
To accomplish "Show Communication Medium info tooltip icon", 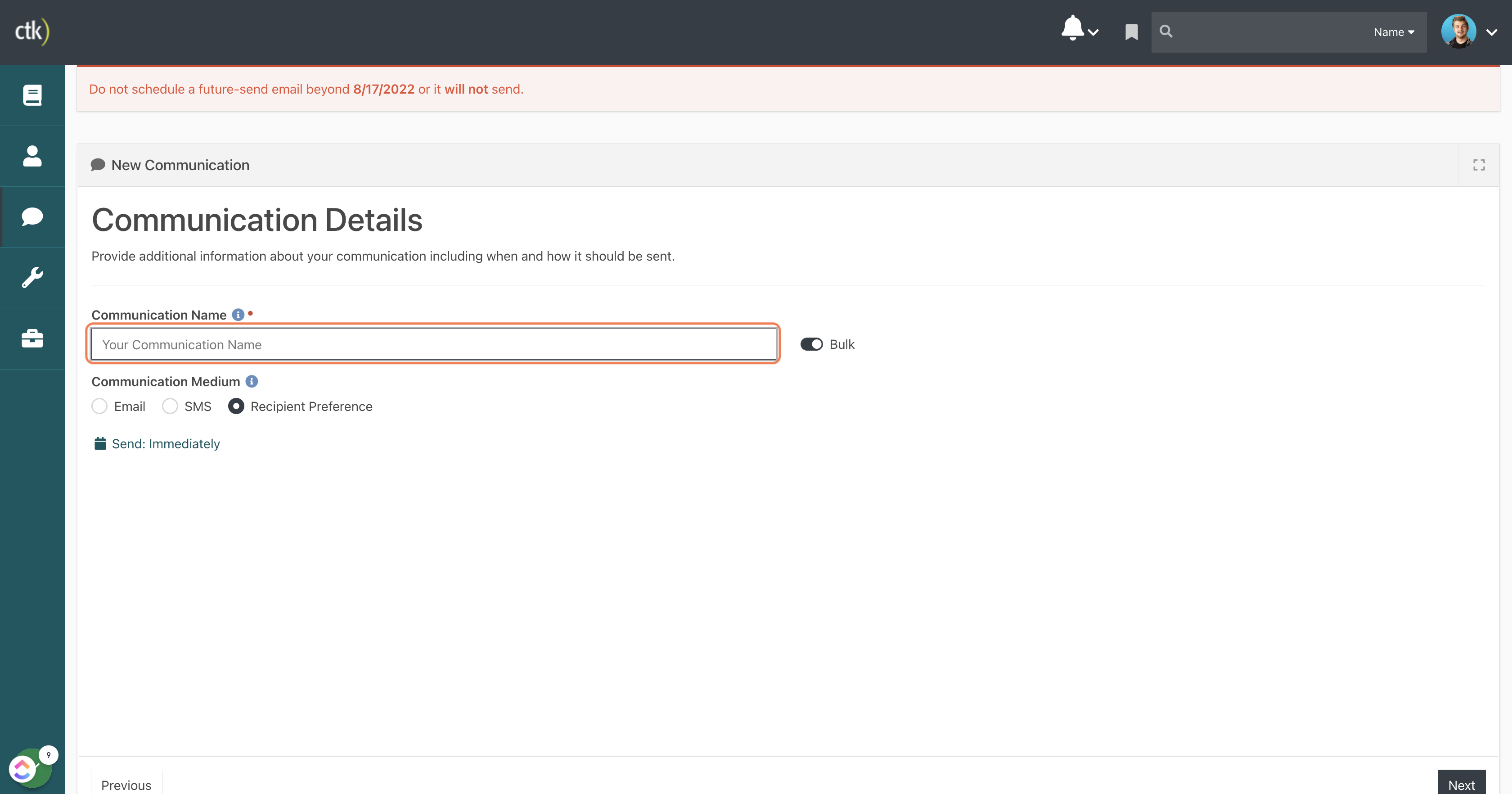I will pyautogui.click(x=252, y=381).
